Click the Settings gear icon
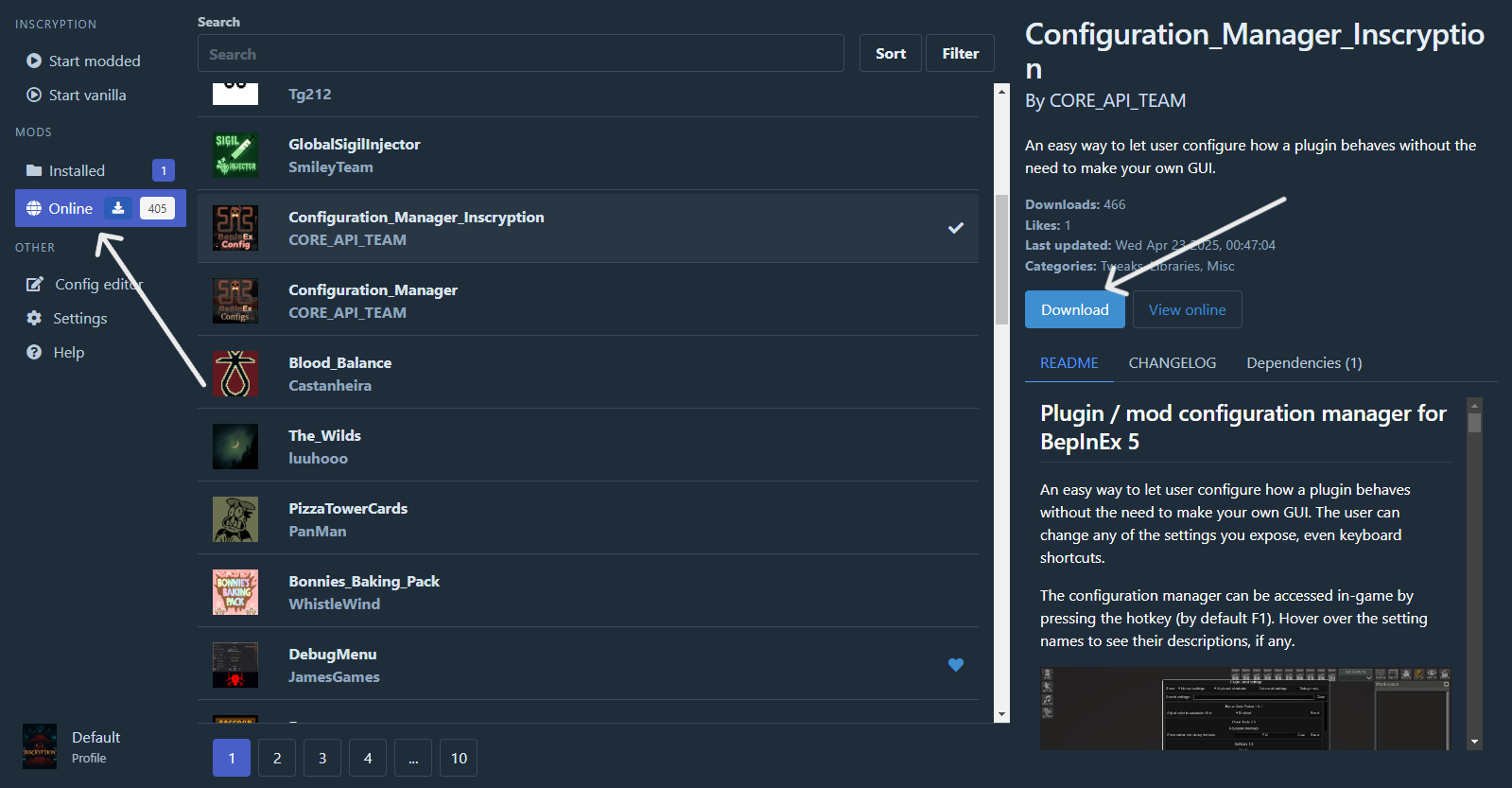Viewport: 1512px width, 788px height. click(34, 318)
